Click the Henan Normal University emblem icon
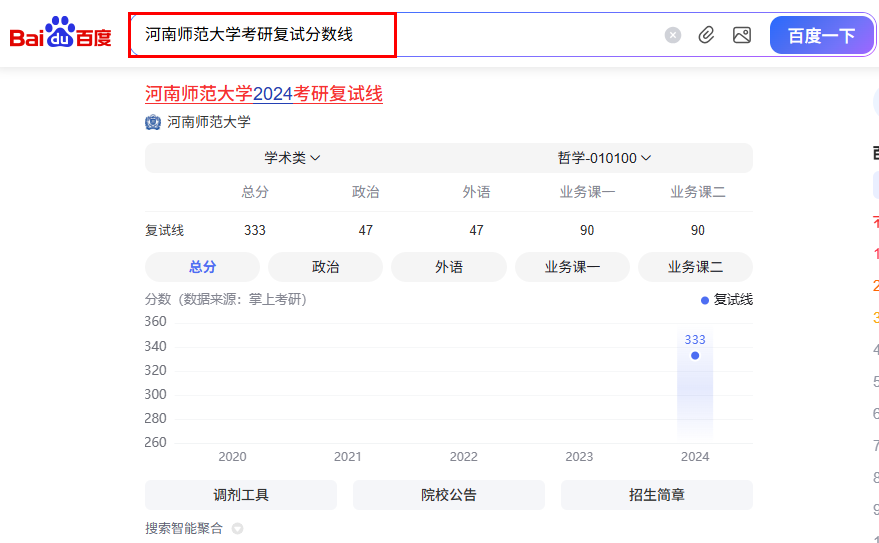Viewport: 879px width, 543px height. click(153, 122)
